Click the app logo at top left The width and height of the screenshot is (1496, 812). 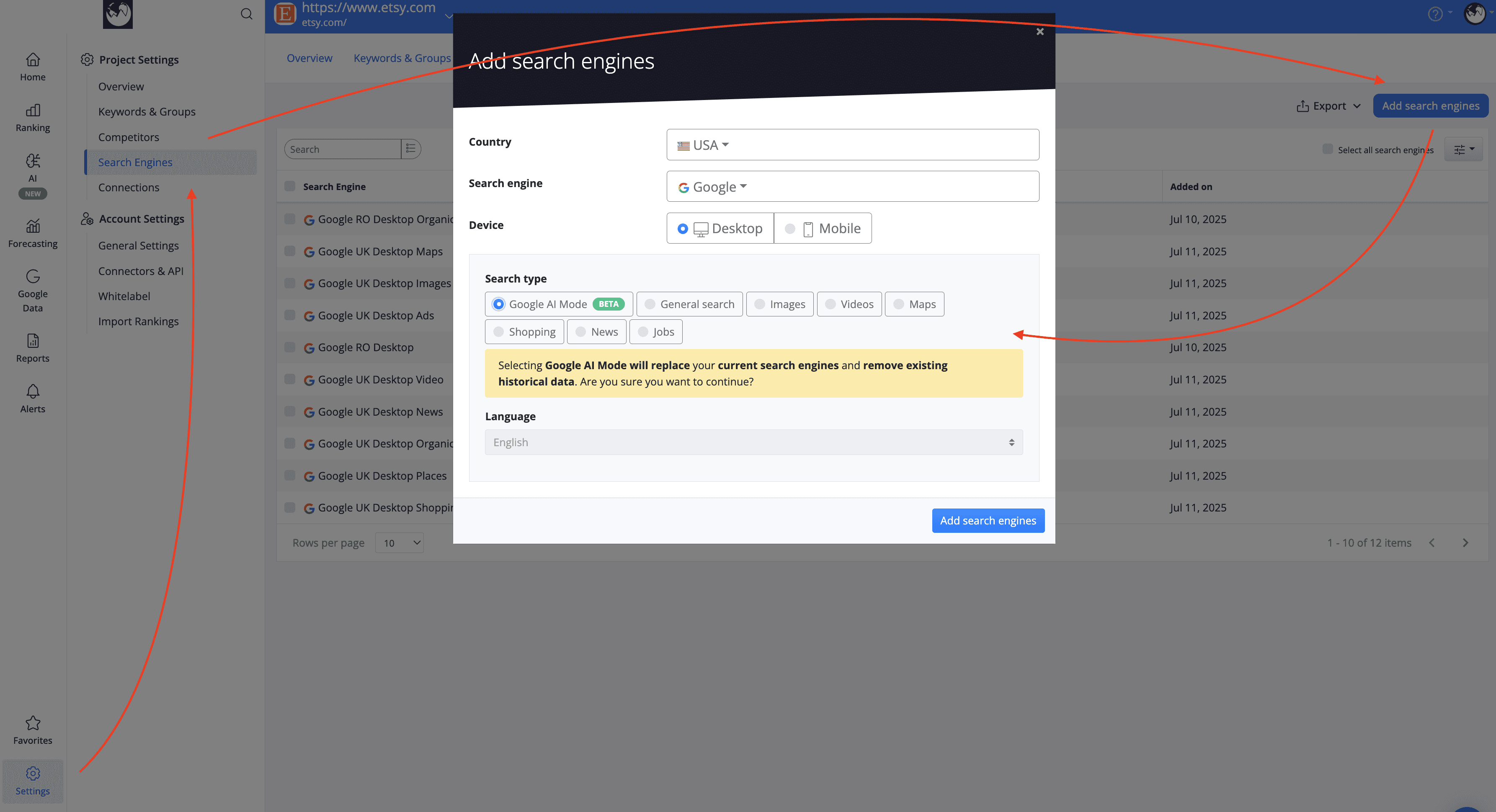pyautogui.click(x=118, y=13)
